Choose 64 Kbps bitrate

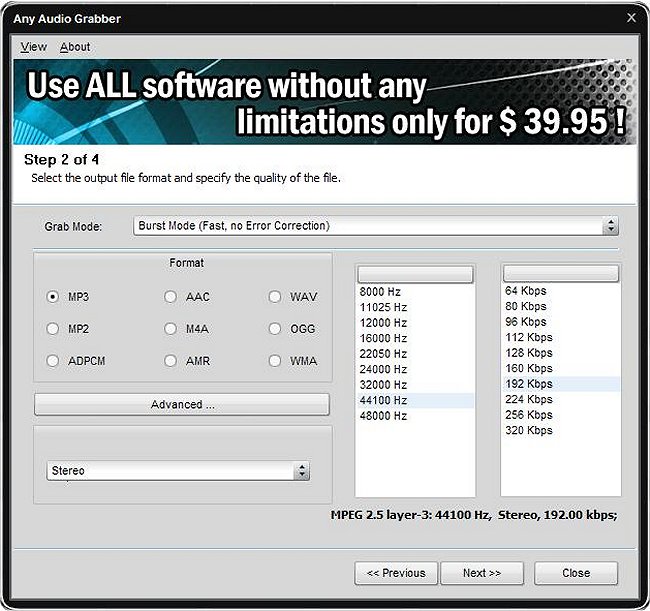click(x=562, y=291)
